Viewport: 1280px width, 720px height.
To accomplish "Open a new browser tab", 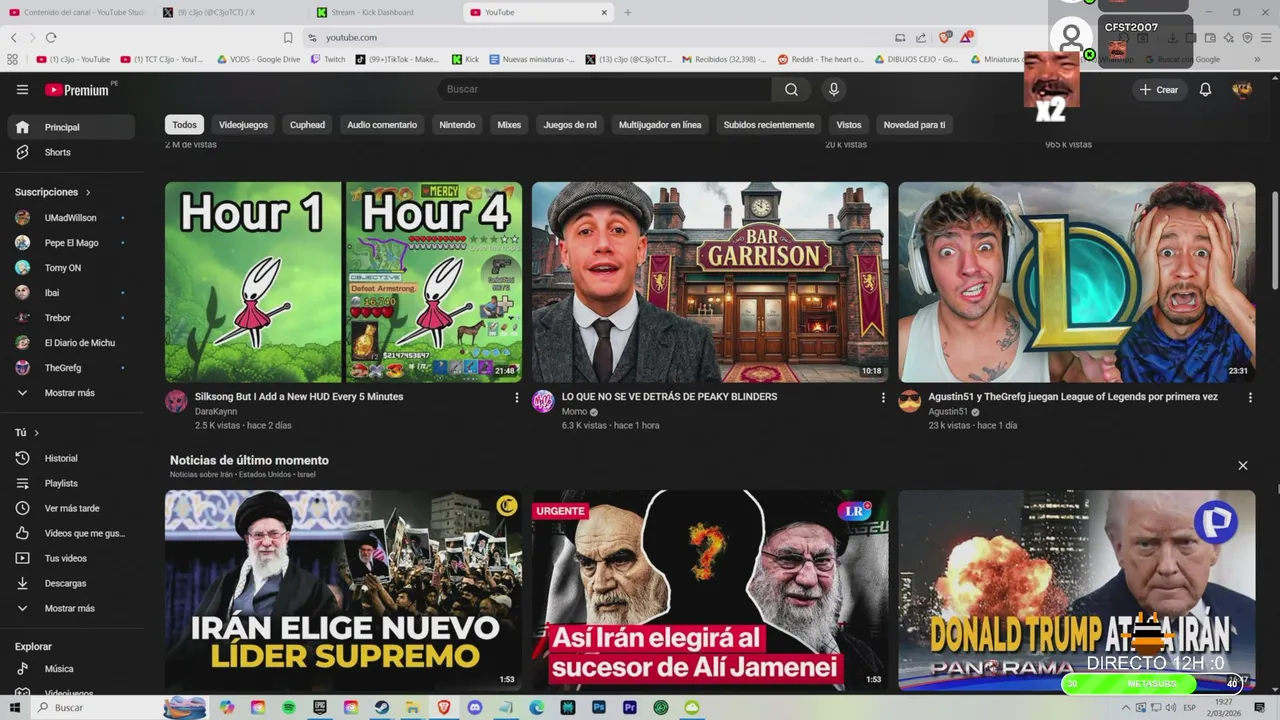I will [x=628, y=12].
